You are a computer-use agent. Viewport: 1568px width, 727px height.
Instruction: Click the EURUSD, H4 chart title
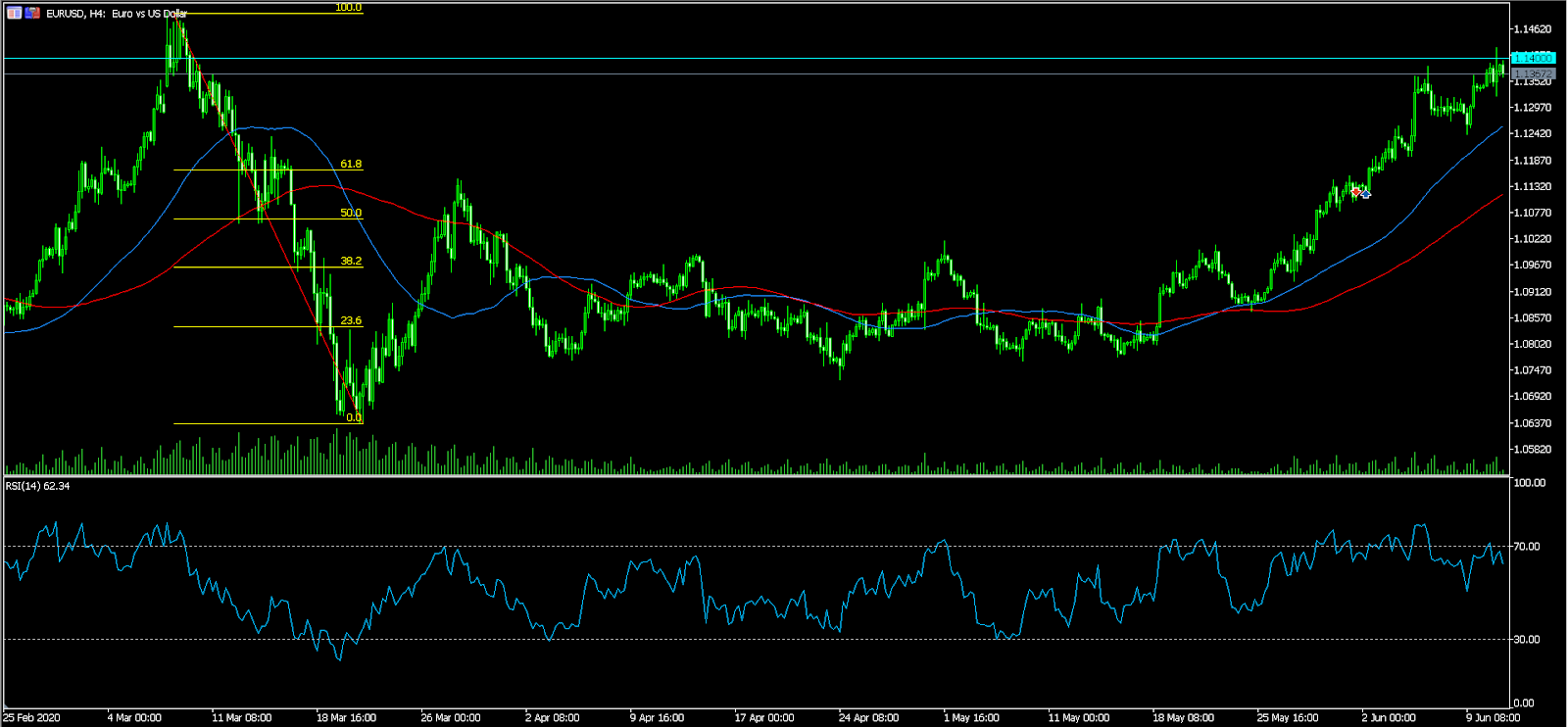coord(117,14)
